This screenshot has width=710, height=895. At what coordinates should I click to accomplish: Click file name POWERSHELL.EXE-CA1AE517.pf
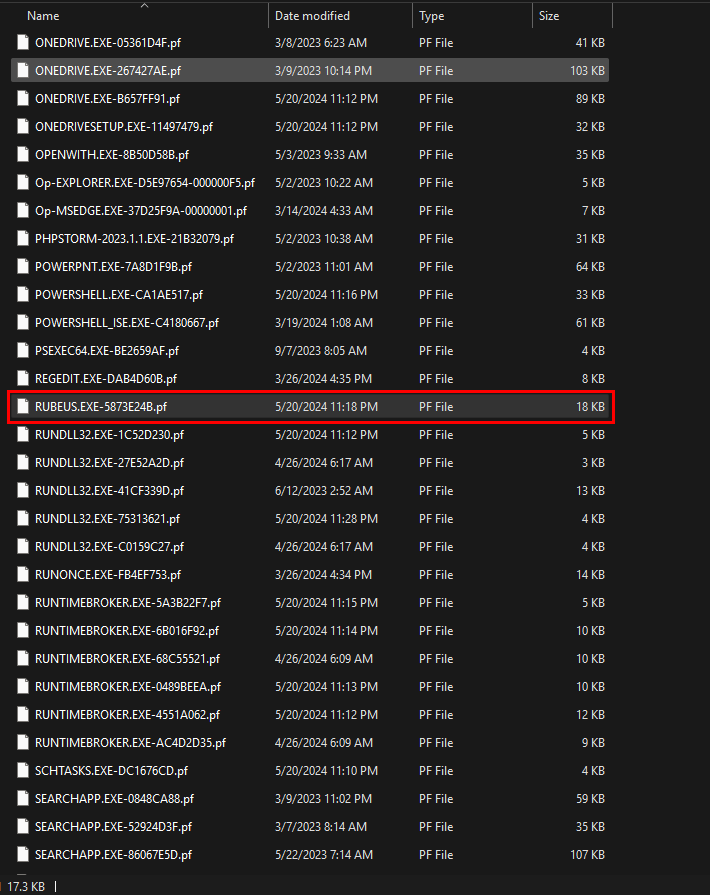119,295
